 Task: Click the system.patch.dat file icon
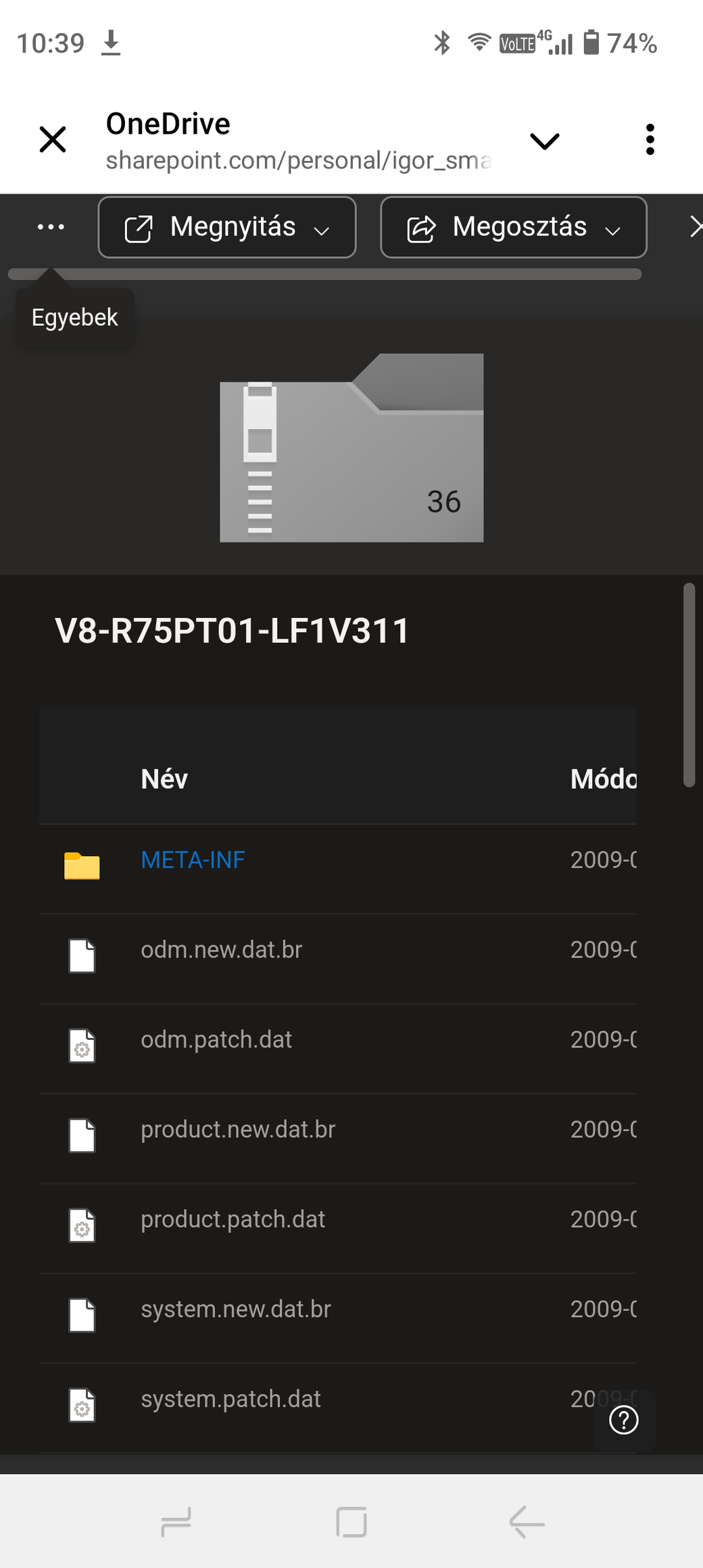click(82, 1405)
